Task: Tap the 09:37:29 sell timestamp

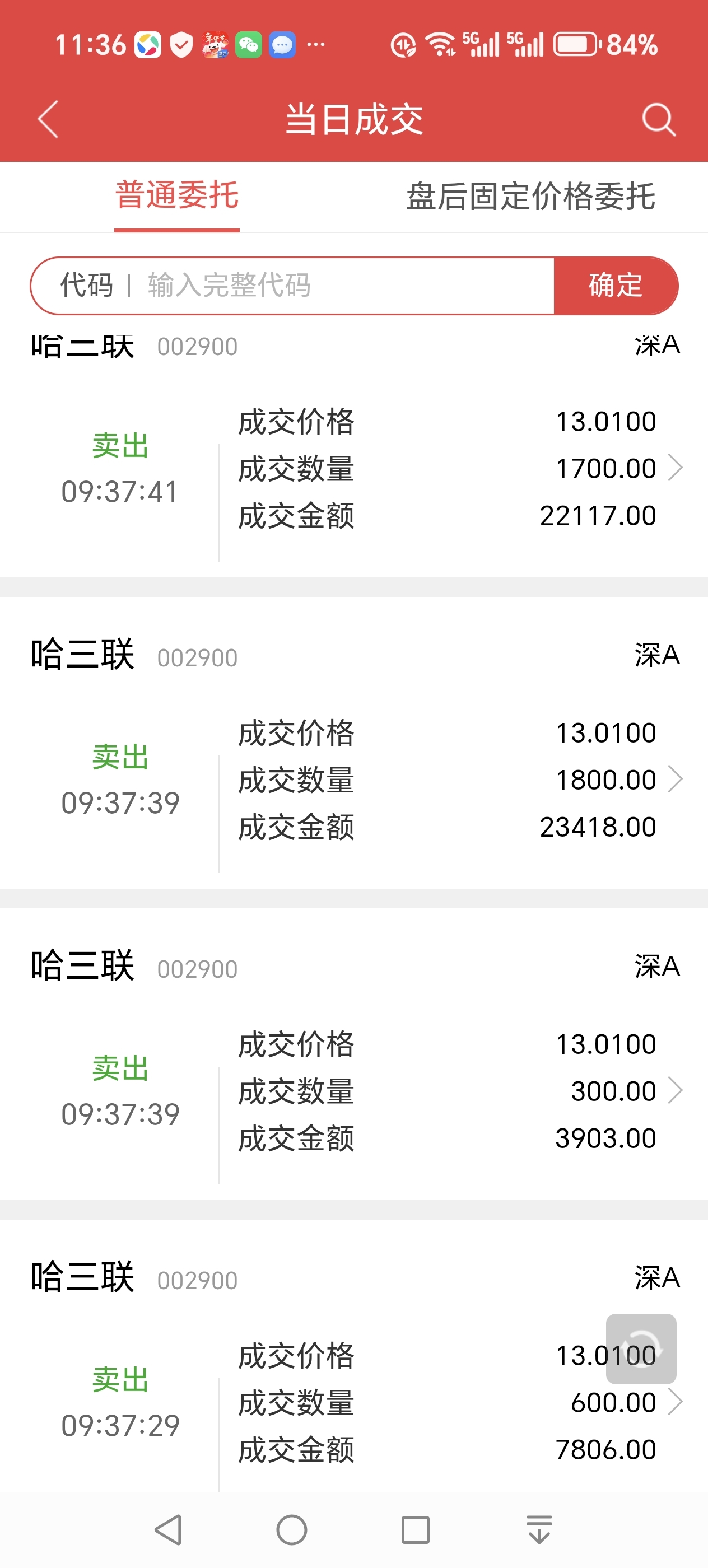Action: 120,1425
